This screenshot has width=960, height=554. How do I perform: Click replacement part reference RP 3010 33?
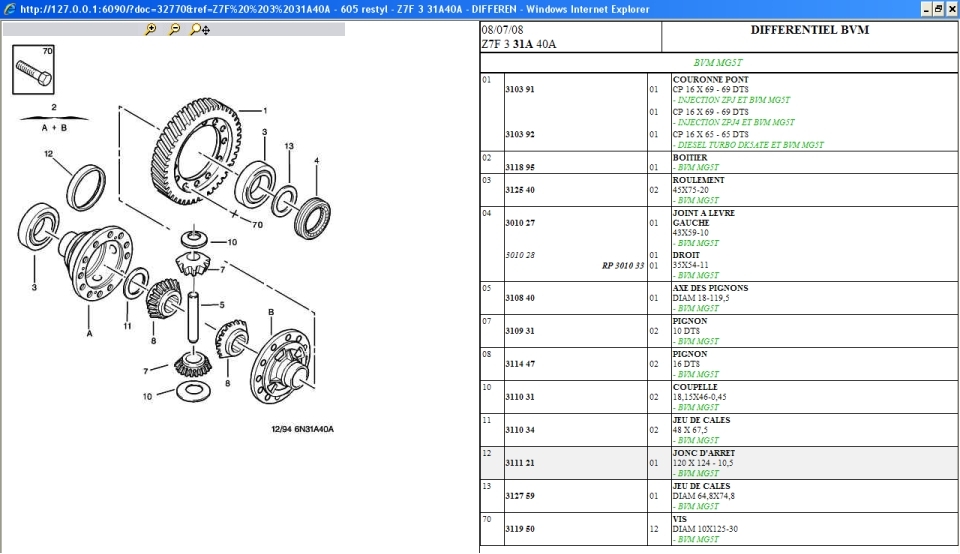(623, 266)
